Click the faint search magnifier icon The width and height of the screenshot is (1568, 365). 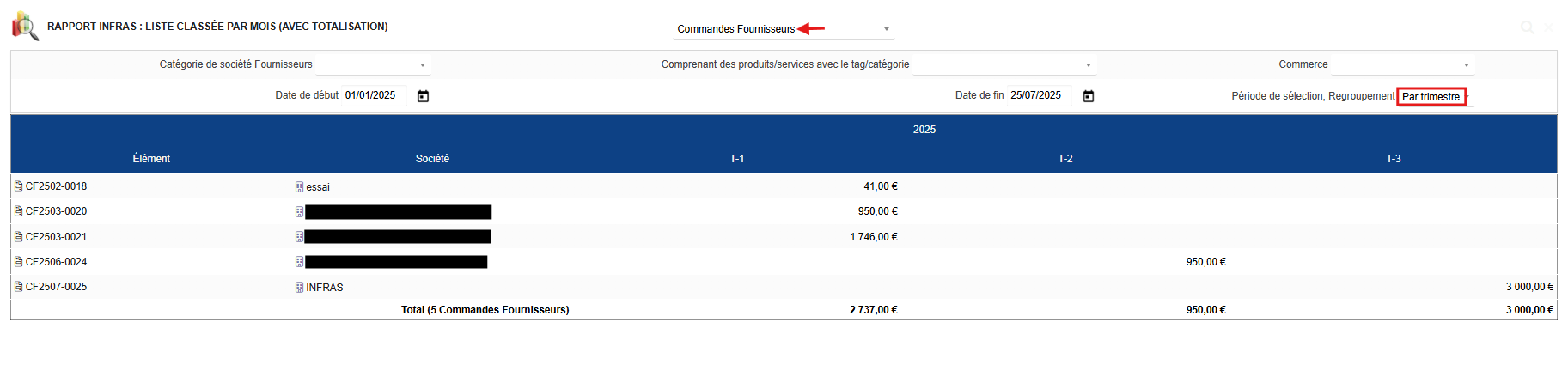[1527, 27]
